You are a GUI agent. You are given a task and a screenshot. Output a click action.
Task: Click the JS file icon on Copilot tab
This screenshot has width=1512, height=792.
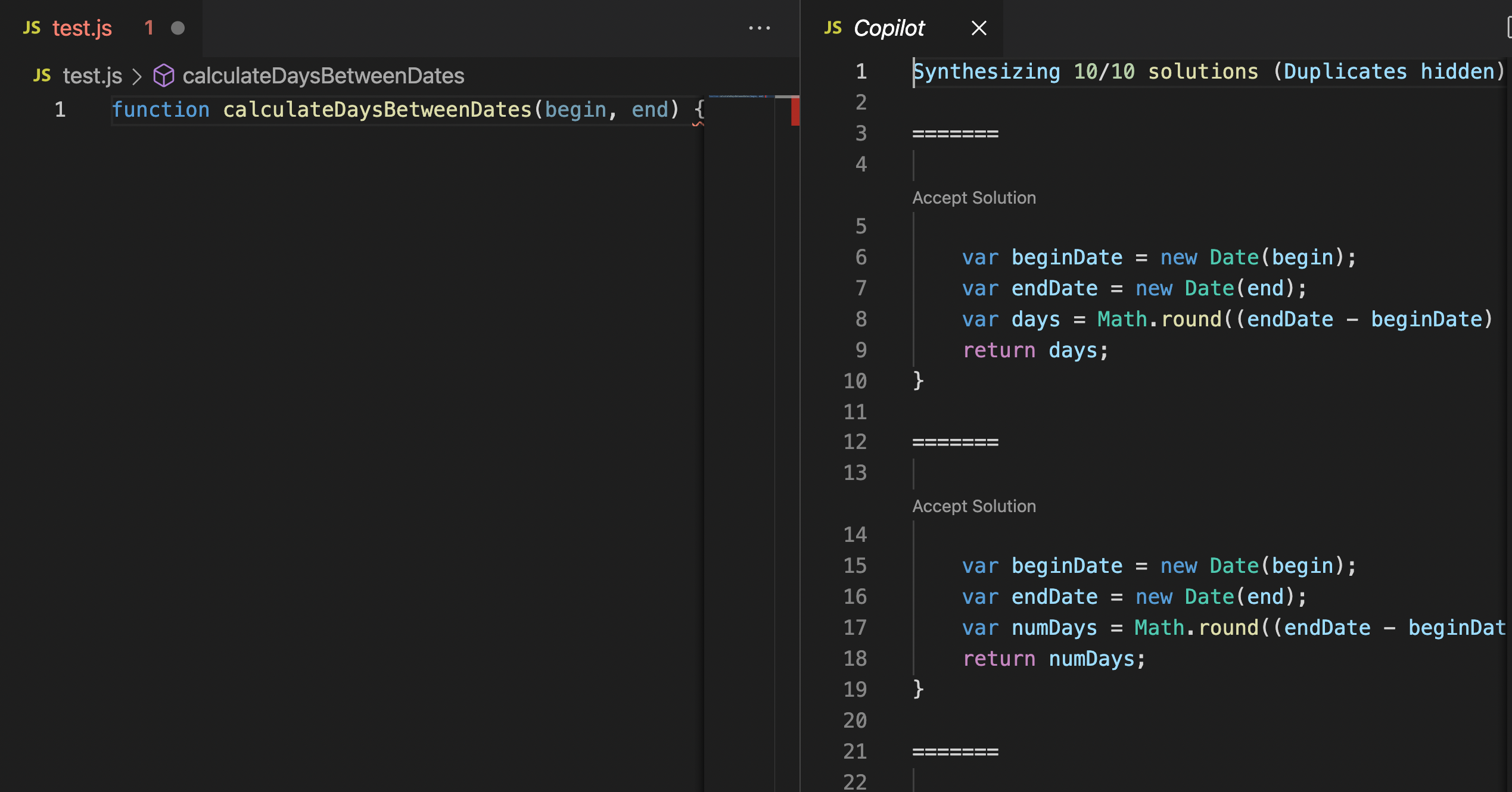point(833,28)
